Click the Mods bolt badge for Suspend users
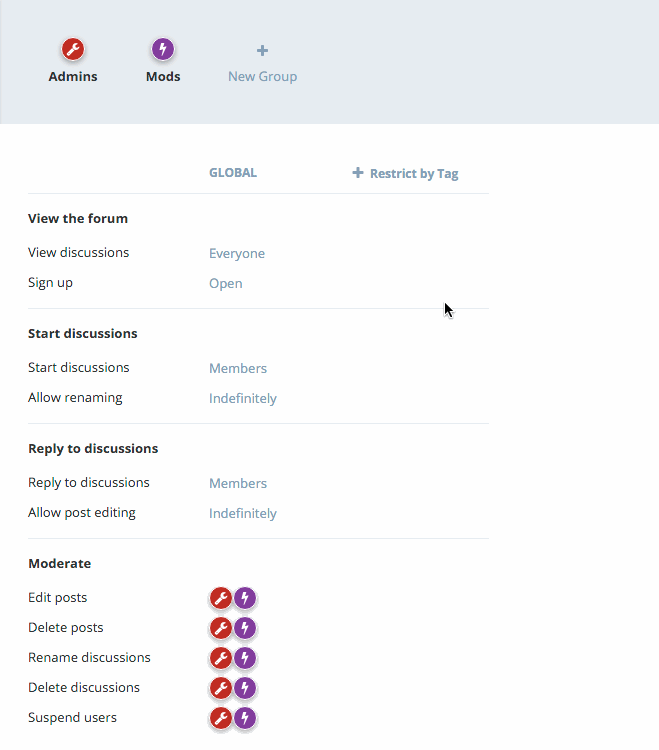Image resolution: width=659 pixels, height=750 pixels. coord(244,718)
